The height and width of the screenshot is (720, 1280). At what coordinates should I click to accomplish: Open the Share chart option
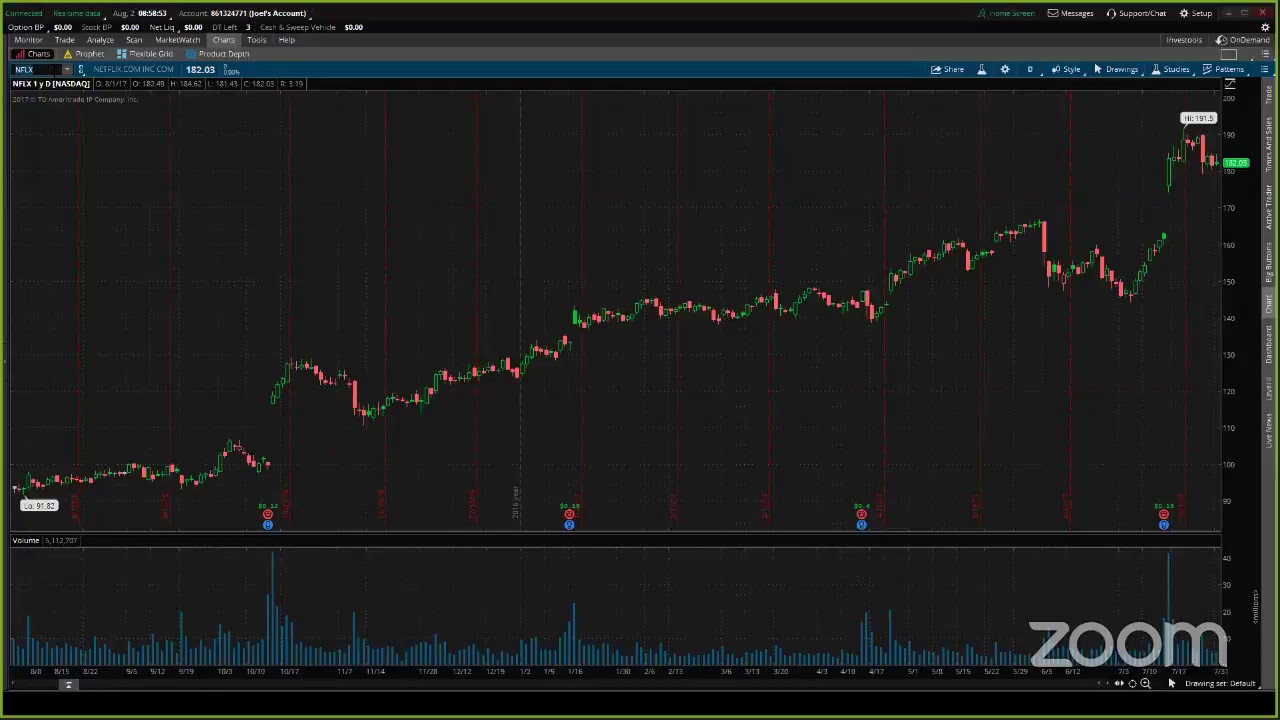click(948, 69)
